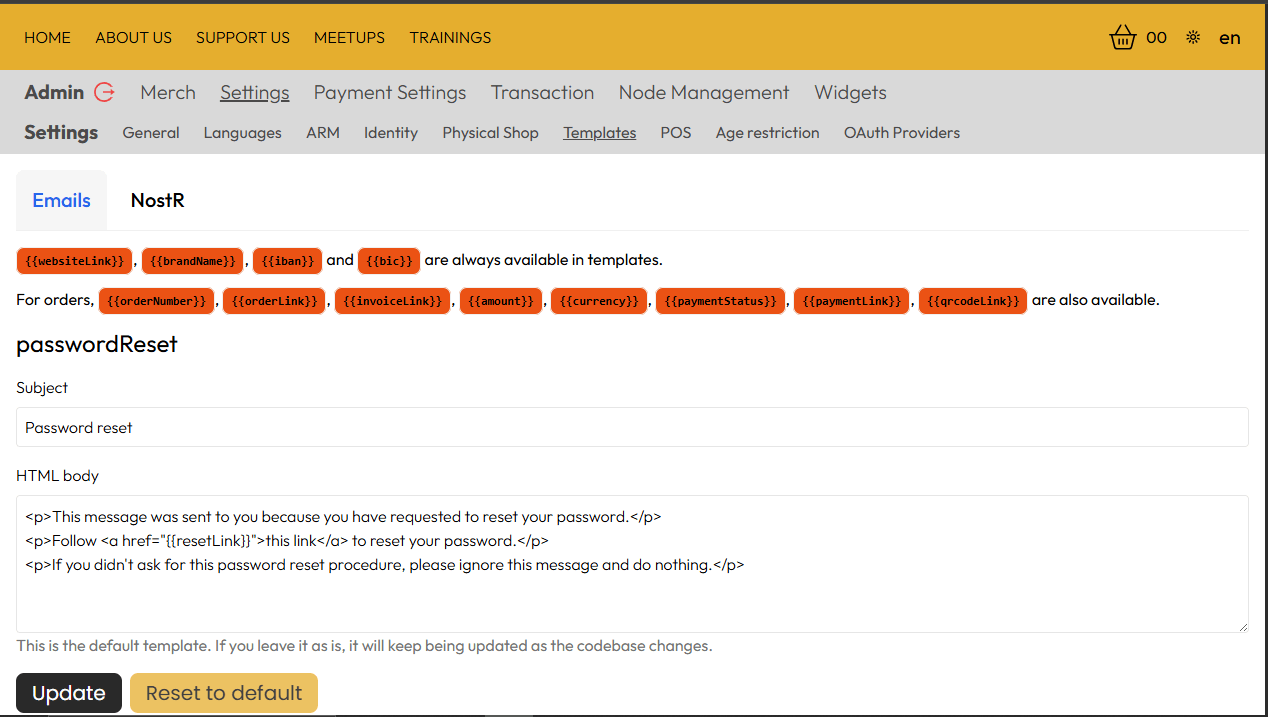Navigate to OAuth Providers settings
This screenshot has height=717, width=1268.
click(x=901, y=132)
